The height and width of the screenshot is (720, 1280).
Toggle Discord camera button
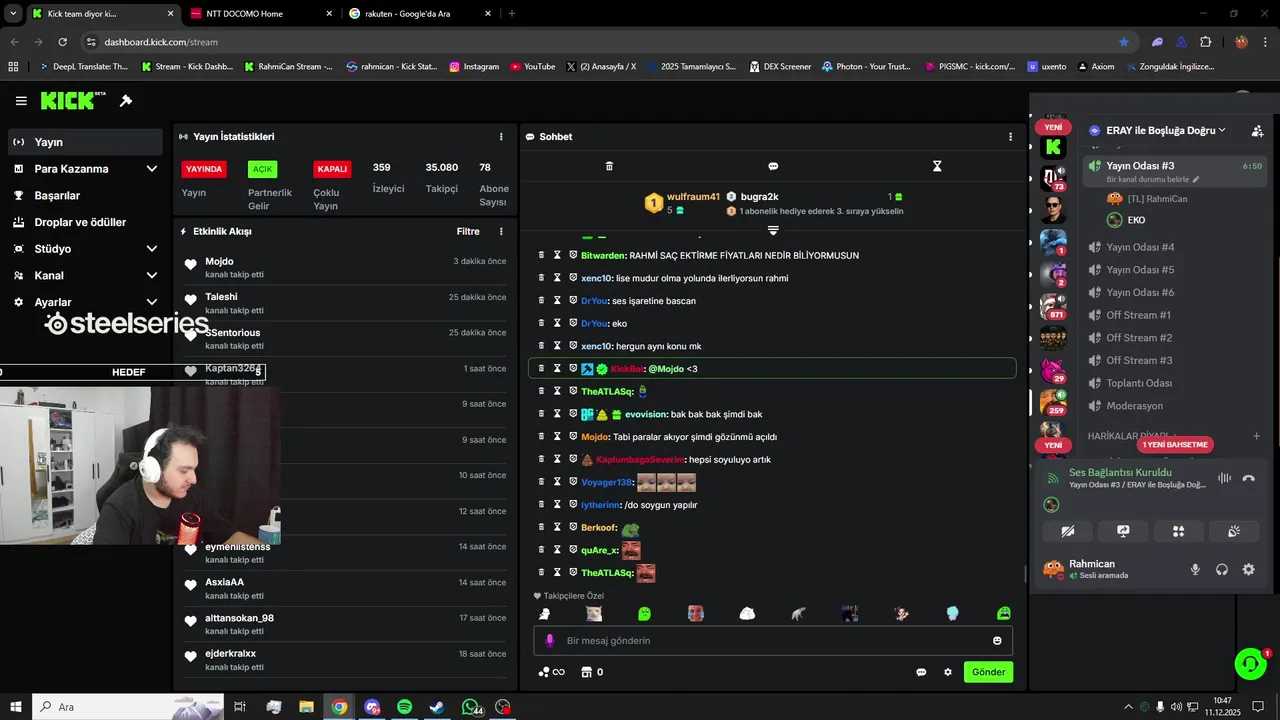(x=1067, y=531)
